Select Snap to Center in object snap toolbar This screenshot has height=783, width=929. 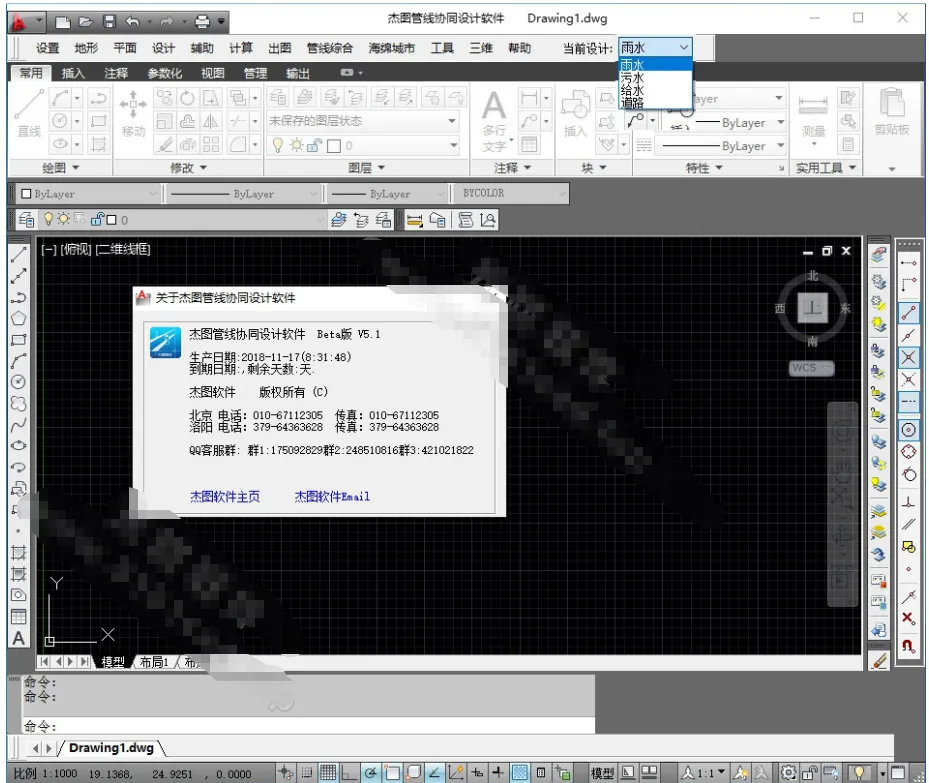click(x=908, y=430)
